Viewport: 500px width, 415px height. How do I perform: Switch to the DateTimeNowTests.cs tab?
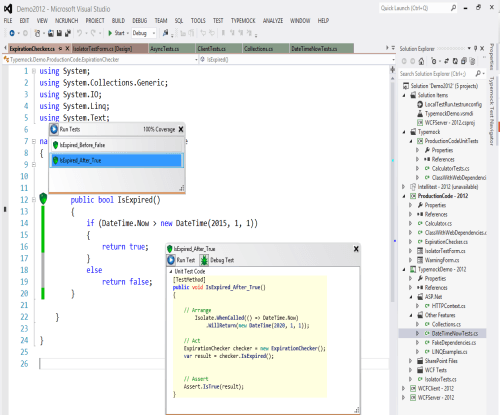321,49
